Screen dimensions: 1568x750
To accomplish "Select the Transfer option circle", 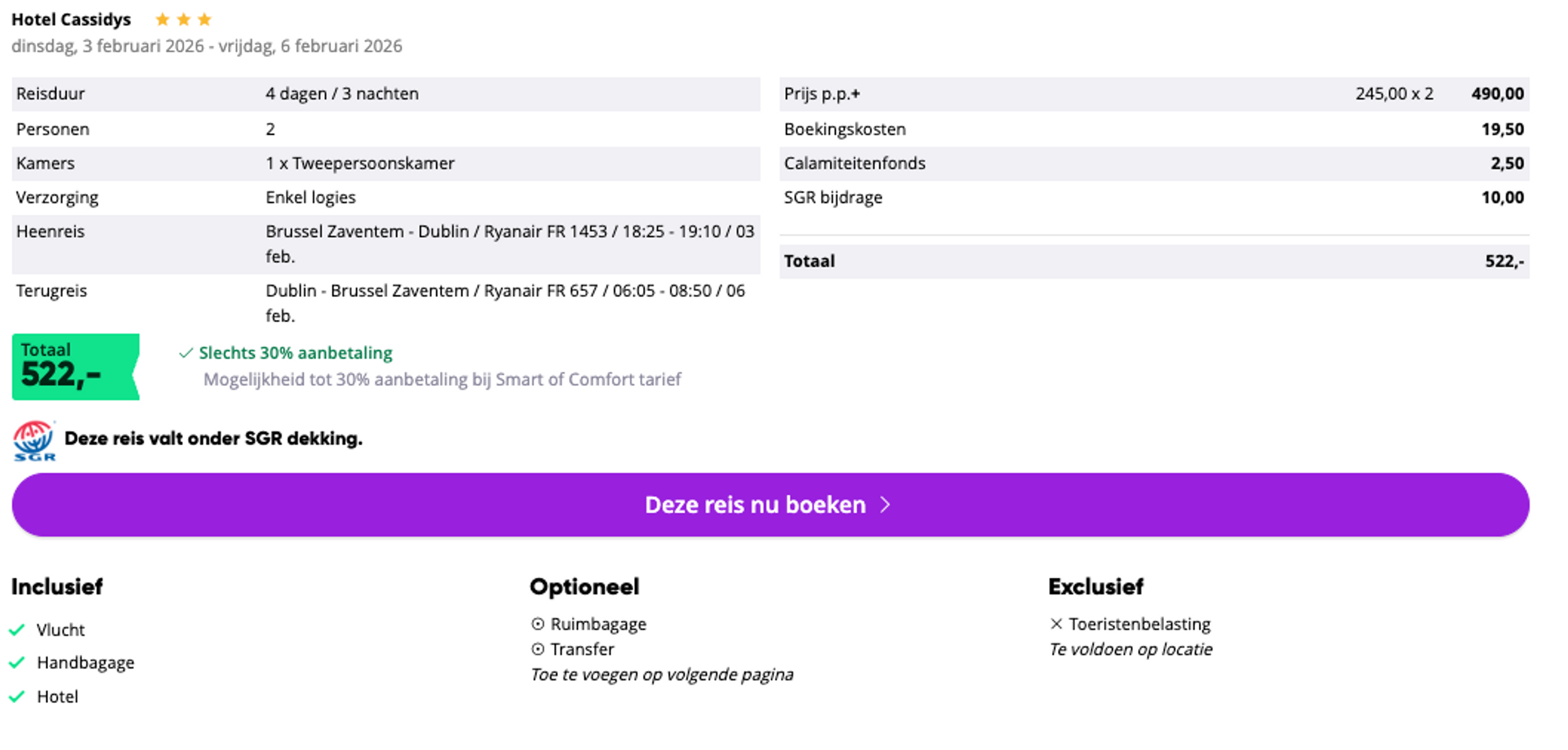I will tap(537, 650).
